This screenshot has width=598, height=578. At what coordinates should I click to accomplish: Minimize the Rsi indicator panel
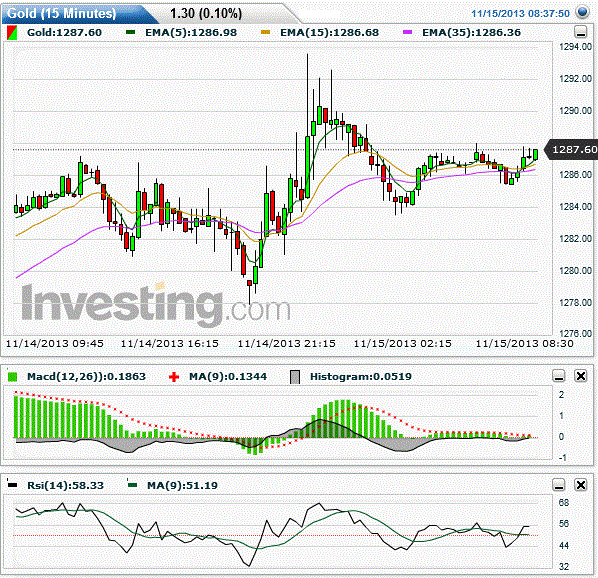pos(559,485)
